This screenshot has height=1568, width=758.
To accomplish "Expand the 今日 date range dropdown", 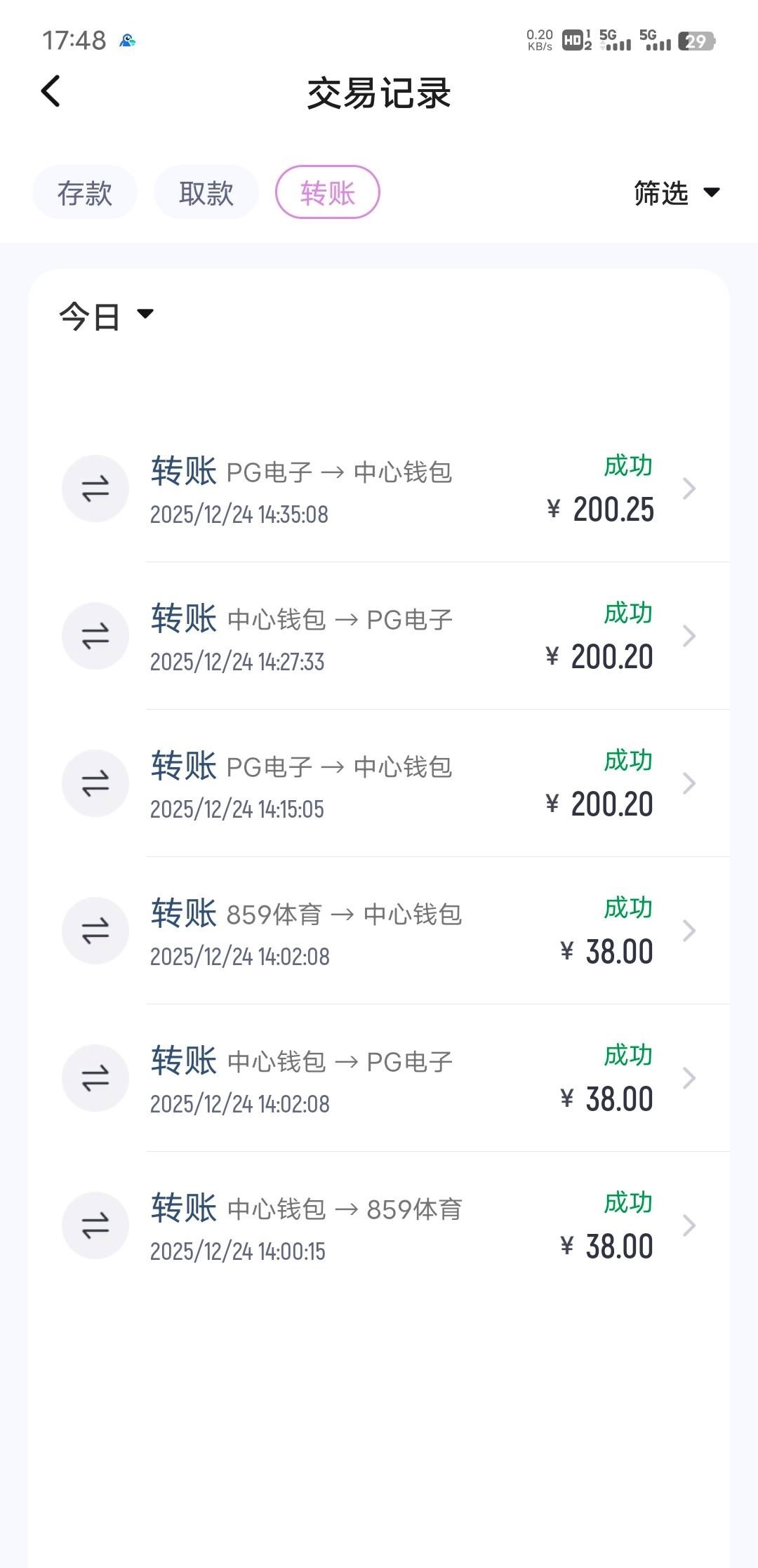I will pos(106,316).
